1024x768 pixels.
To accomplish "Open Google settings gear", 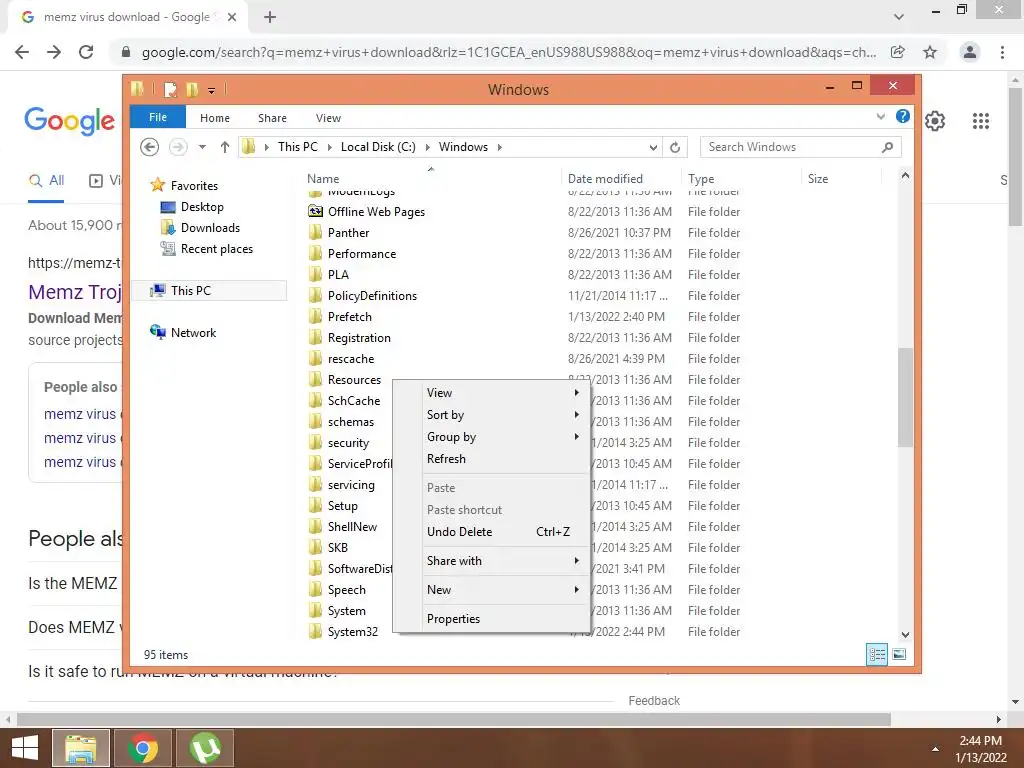I will [x=935, y=121].
